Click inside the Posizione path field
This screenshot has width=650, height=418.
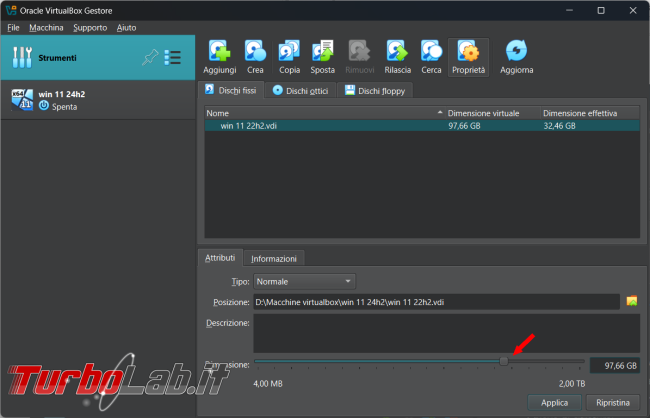437,302
